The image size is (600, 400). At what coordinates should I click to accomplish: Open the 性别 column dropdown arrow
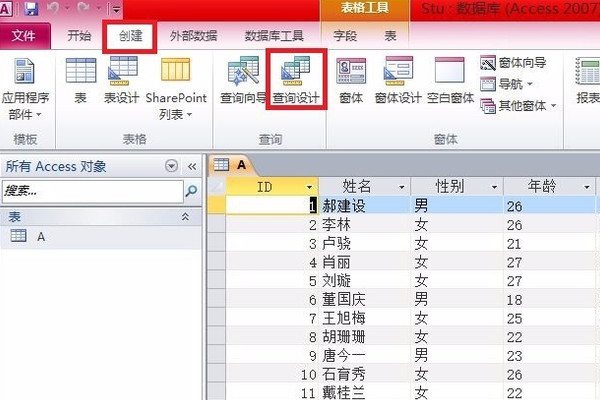point(492,187)
